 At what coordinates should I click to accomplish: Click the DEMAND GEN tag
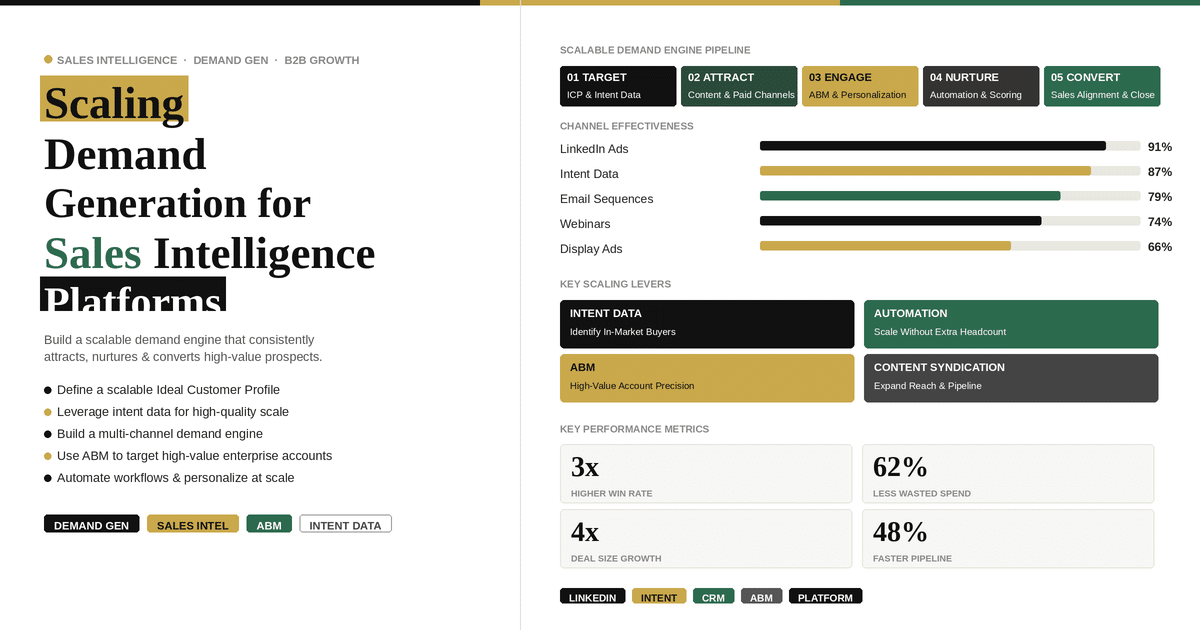tap(92, 524)
